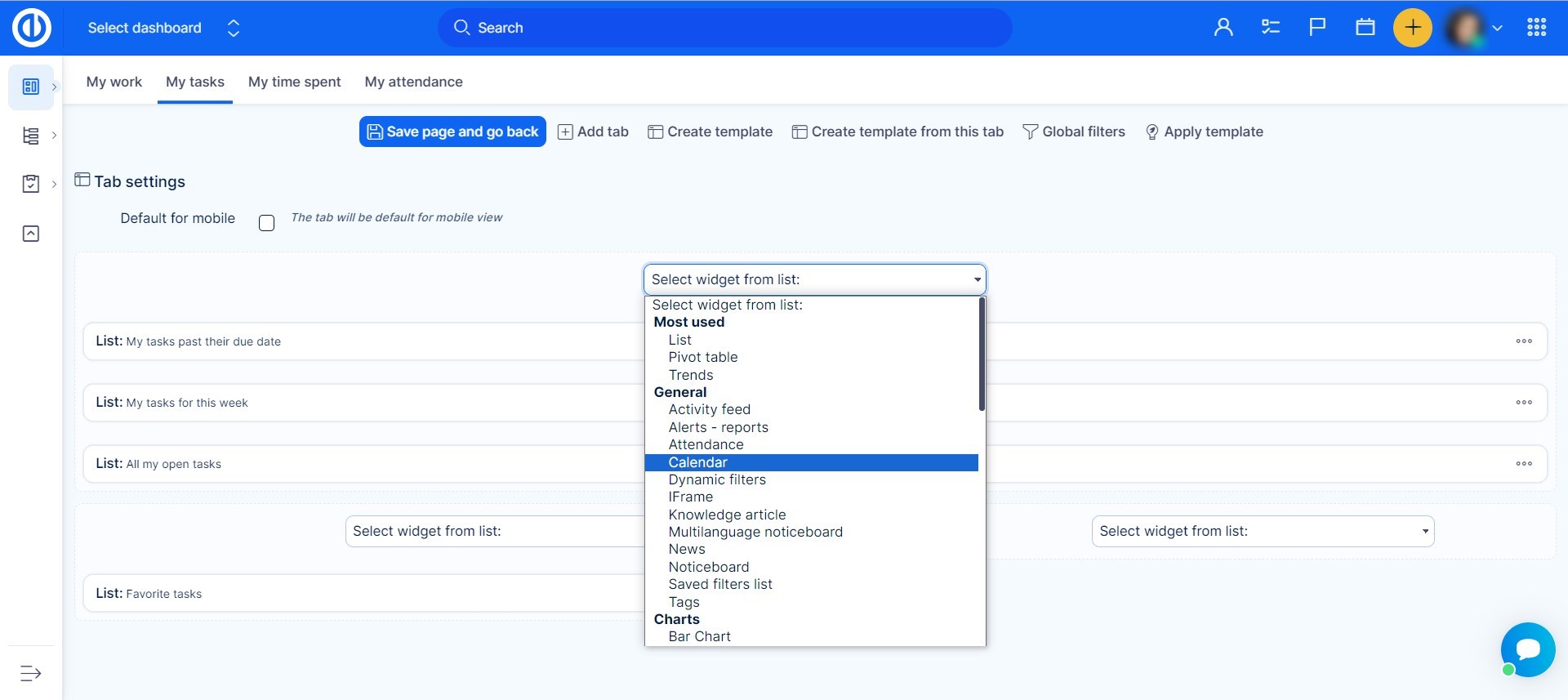Select Pivot table widget option

coord(702,357)
